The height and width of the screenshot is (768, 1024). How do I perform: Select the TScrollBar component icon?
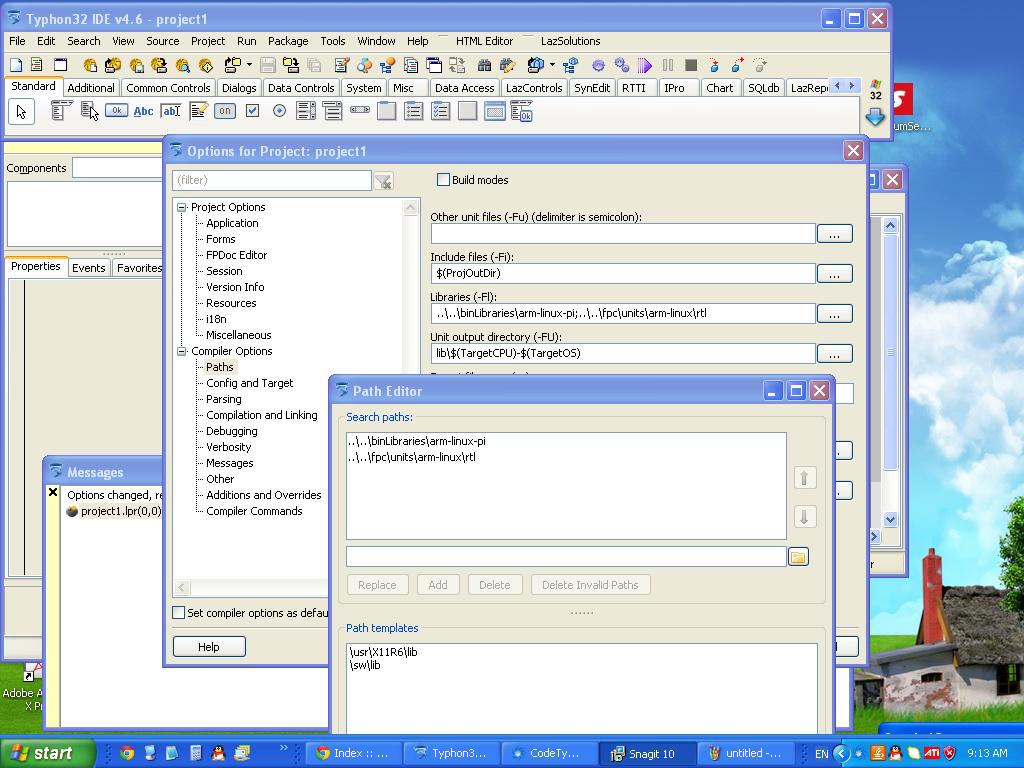tap(360, 111)
